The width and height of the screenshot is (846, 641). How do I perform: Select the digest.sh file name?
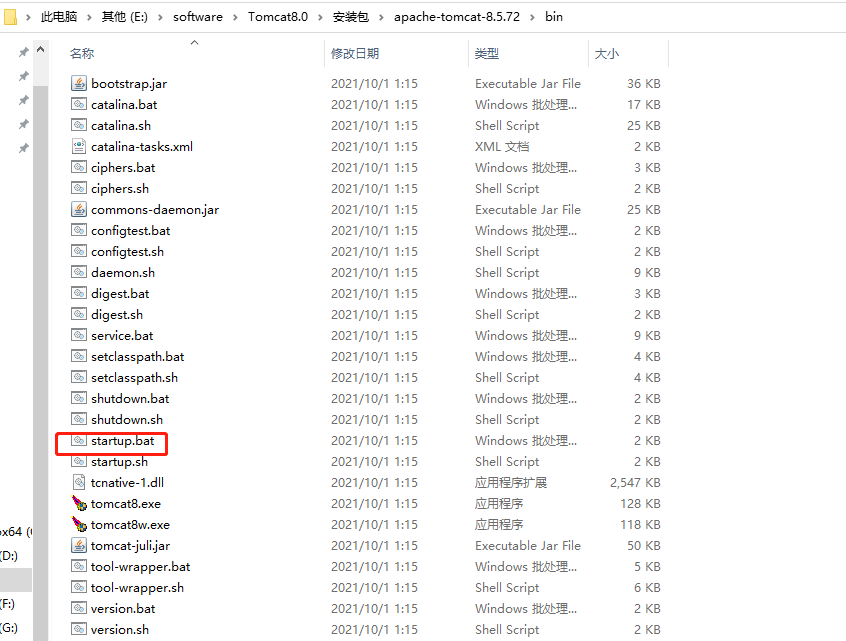117,315
